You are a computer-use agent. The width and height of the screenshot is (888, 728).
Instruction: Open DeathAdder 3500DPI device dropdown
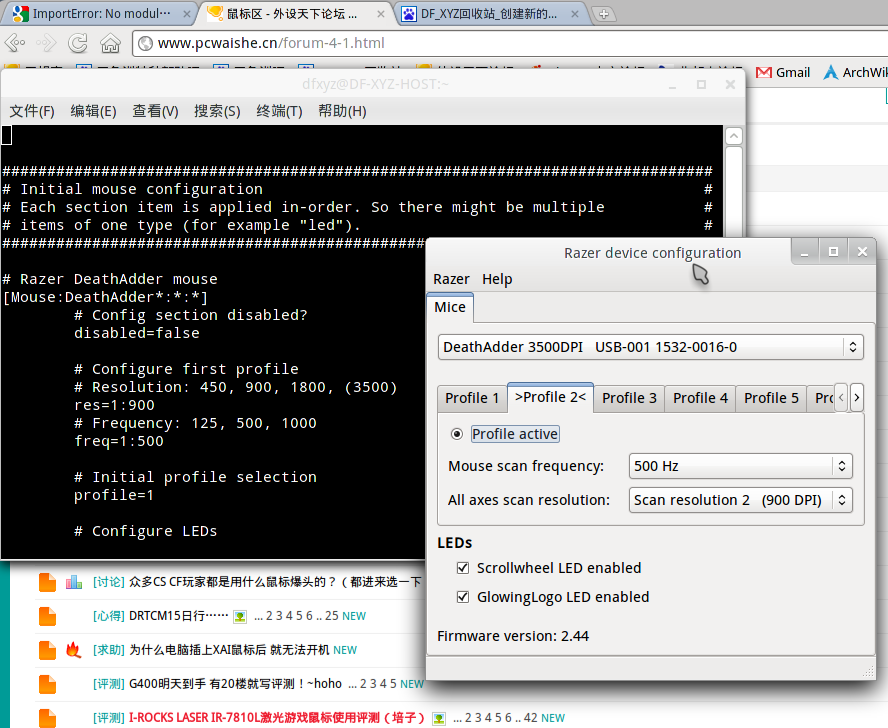651,347
